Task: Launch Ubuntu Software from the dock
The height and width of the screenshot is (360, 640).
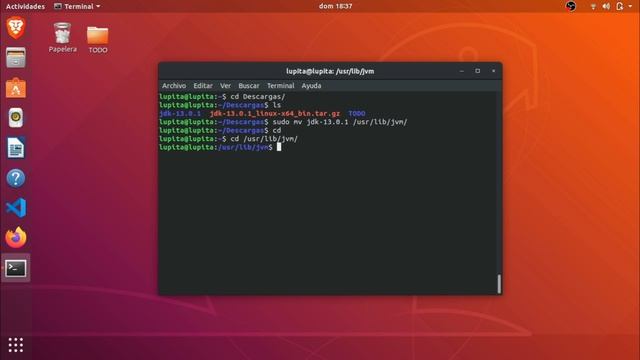Action: pyautogui.click(x=16, y=88)
